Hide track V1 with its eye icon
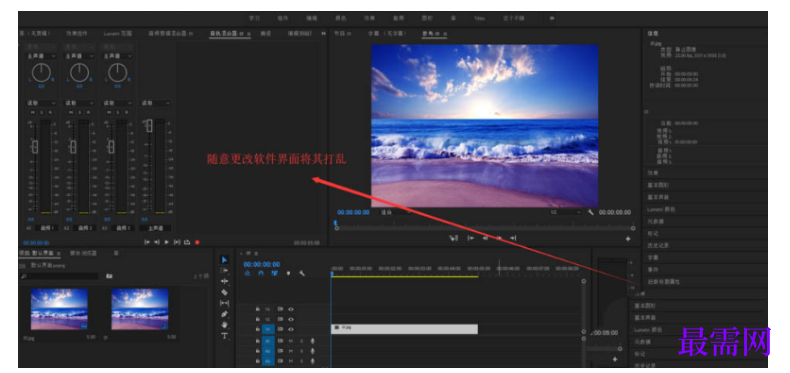This screenshot has width=790, height=373. (291, 329)
